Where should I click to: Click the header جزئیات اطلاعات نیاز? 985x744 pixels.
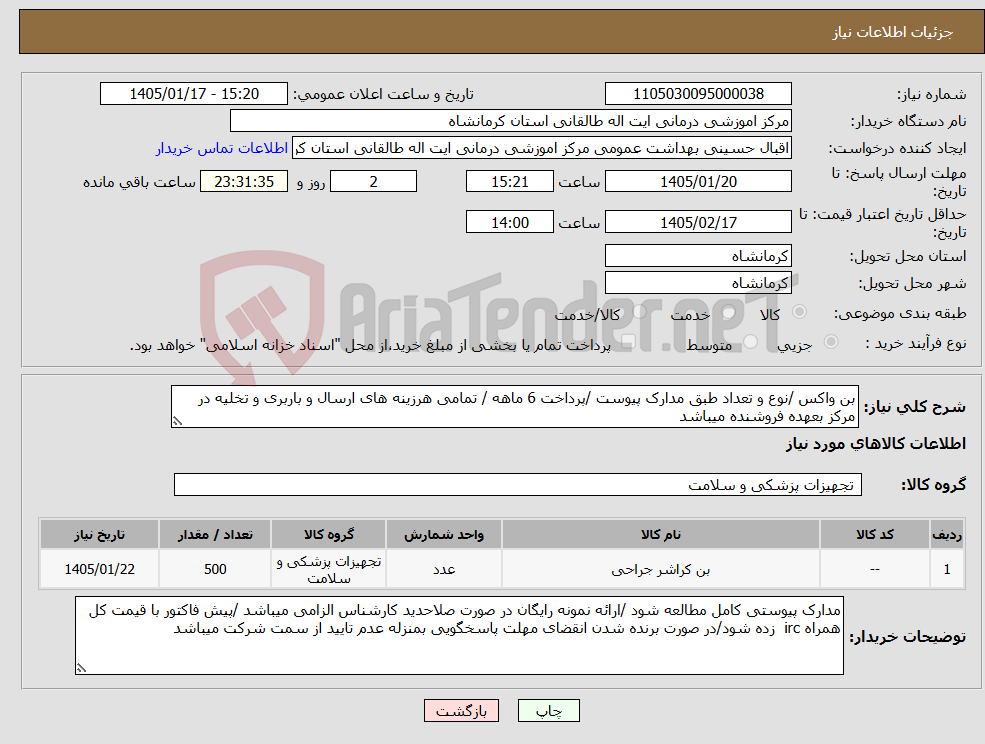click(x=893, y=32)
